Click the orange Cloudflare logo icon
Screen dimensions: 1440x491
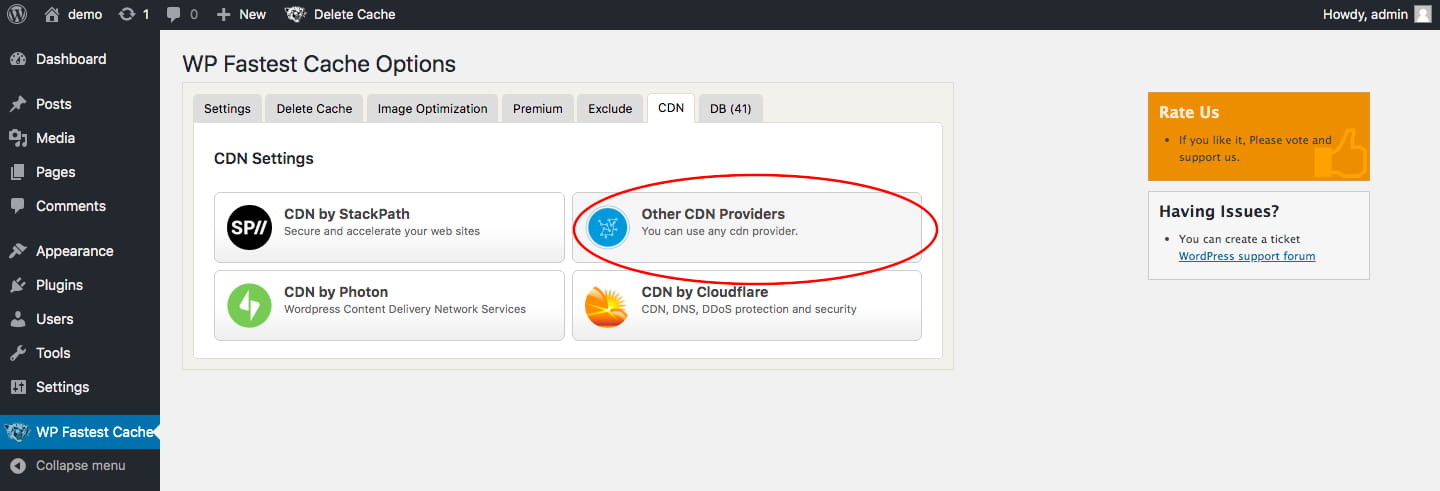pos(607,306)
